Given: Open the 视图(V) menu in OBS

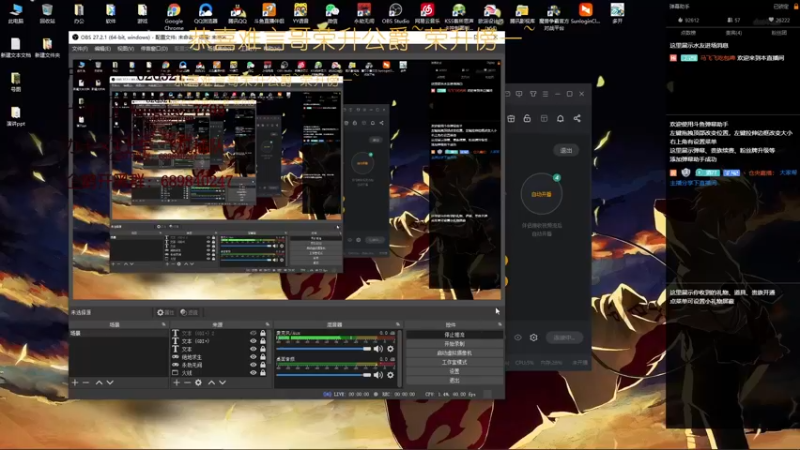Looking at the screenshot, I should pos(126,48).
